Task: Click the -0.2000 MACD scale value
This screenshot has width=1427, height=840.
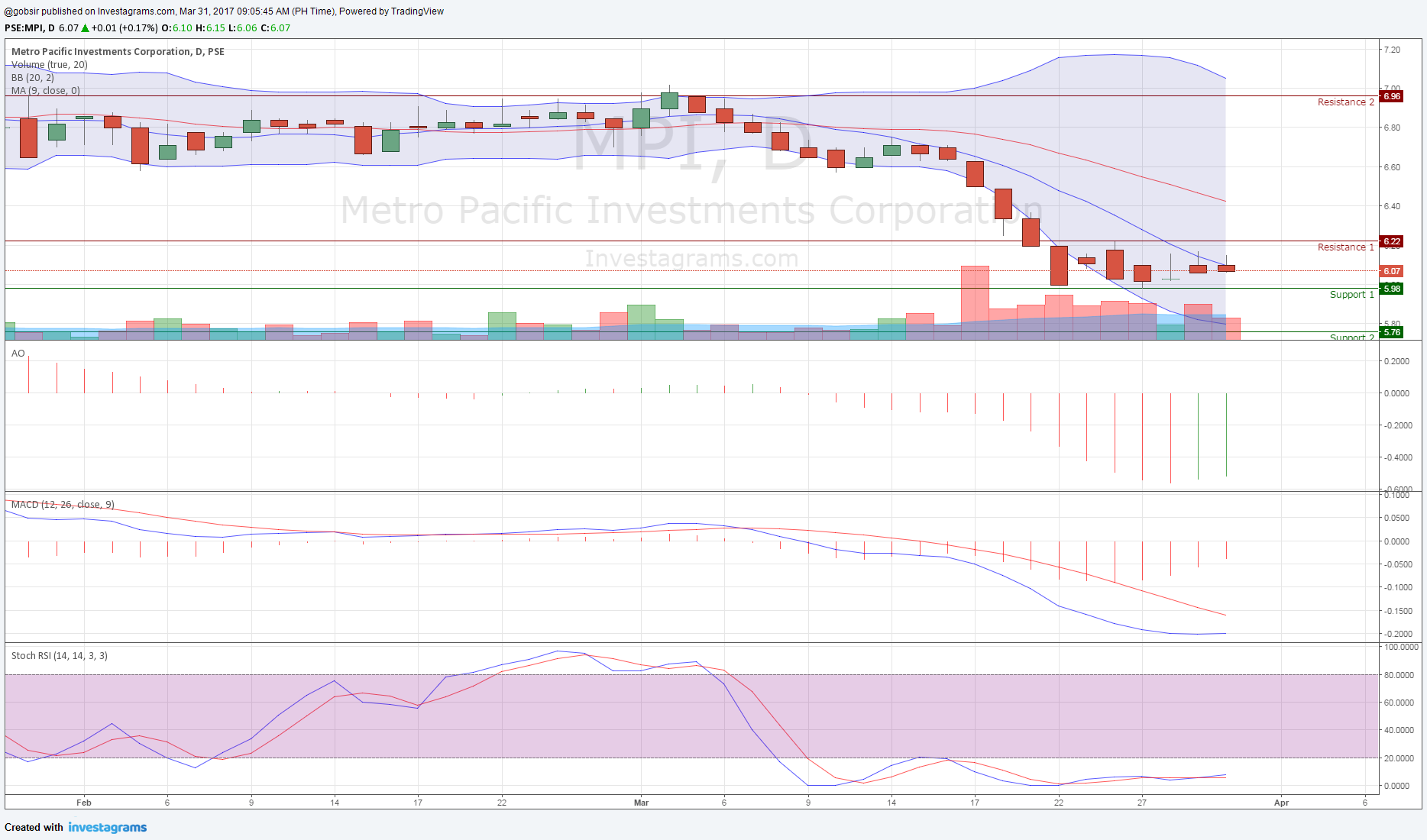Action: coord(1398,634)
